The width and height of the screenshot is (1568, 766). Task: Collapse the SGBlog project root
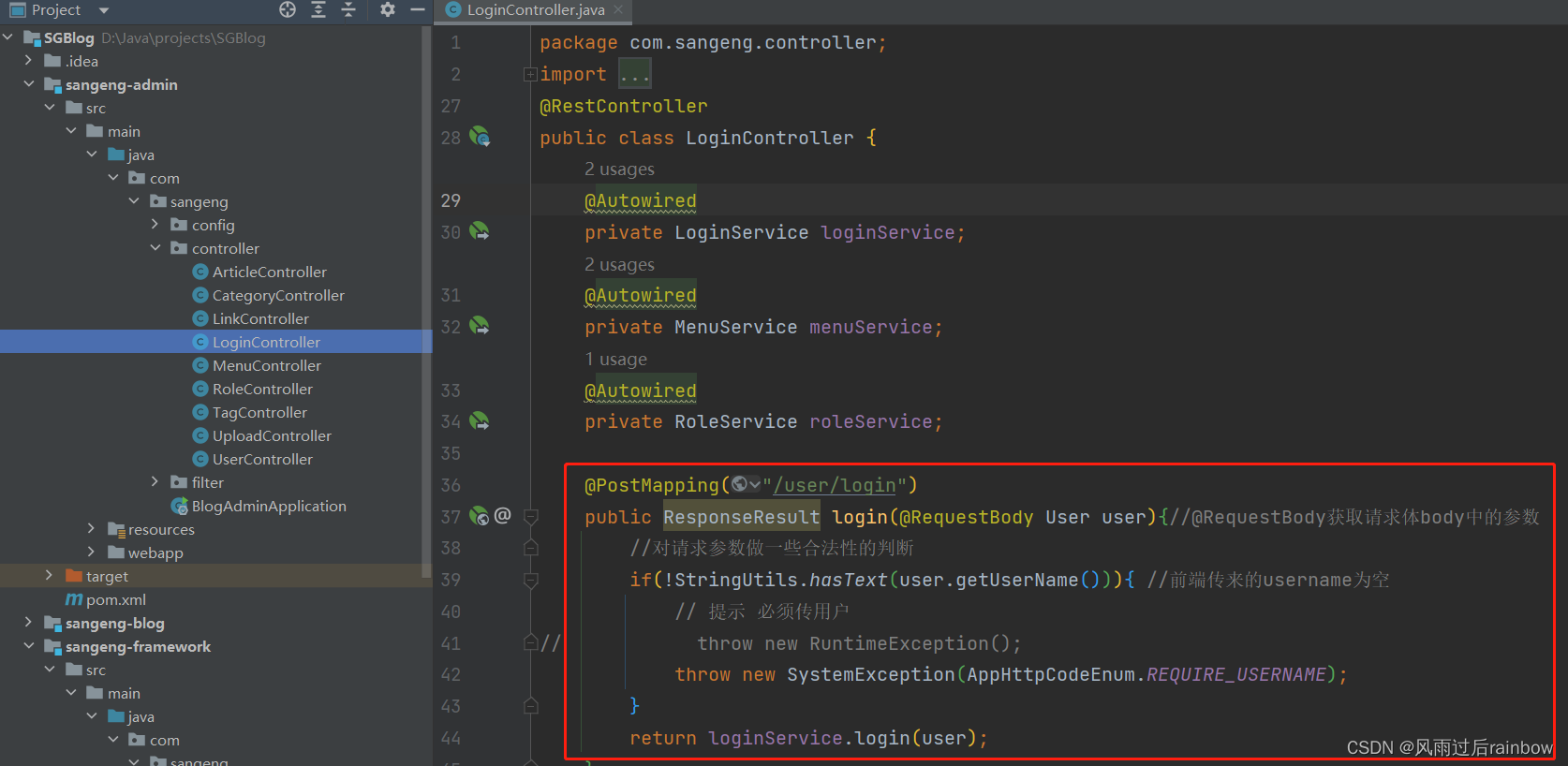coord(8,37)
